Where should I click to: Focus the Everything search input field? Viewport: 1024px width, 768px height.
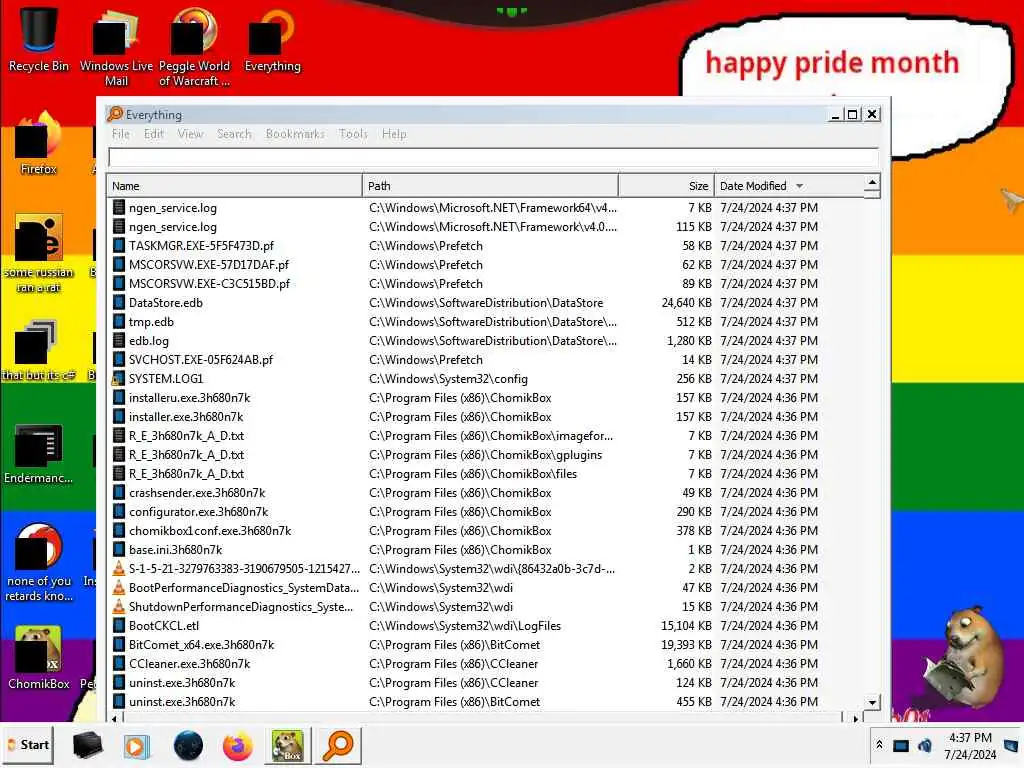pyautogui.click(x=494, y=157)
